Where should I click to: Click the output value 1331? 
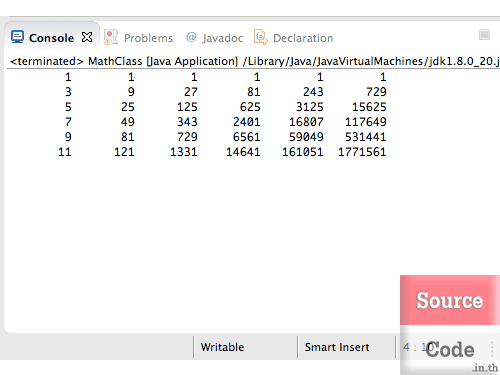coord(184,152)
